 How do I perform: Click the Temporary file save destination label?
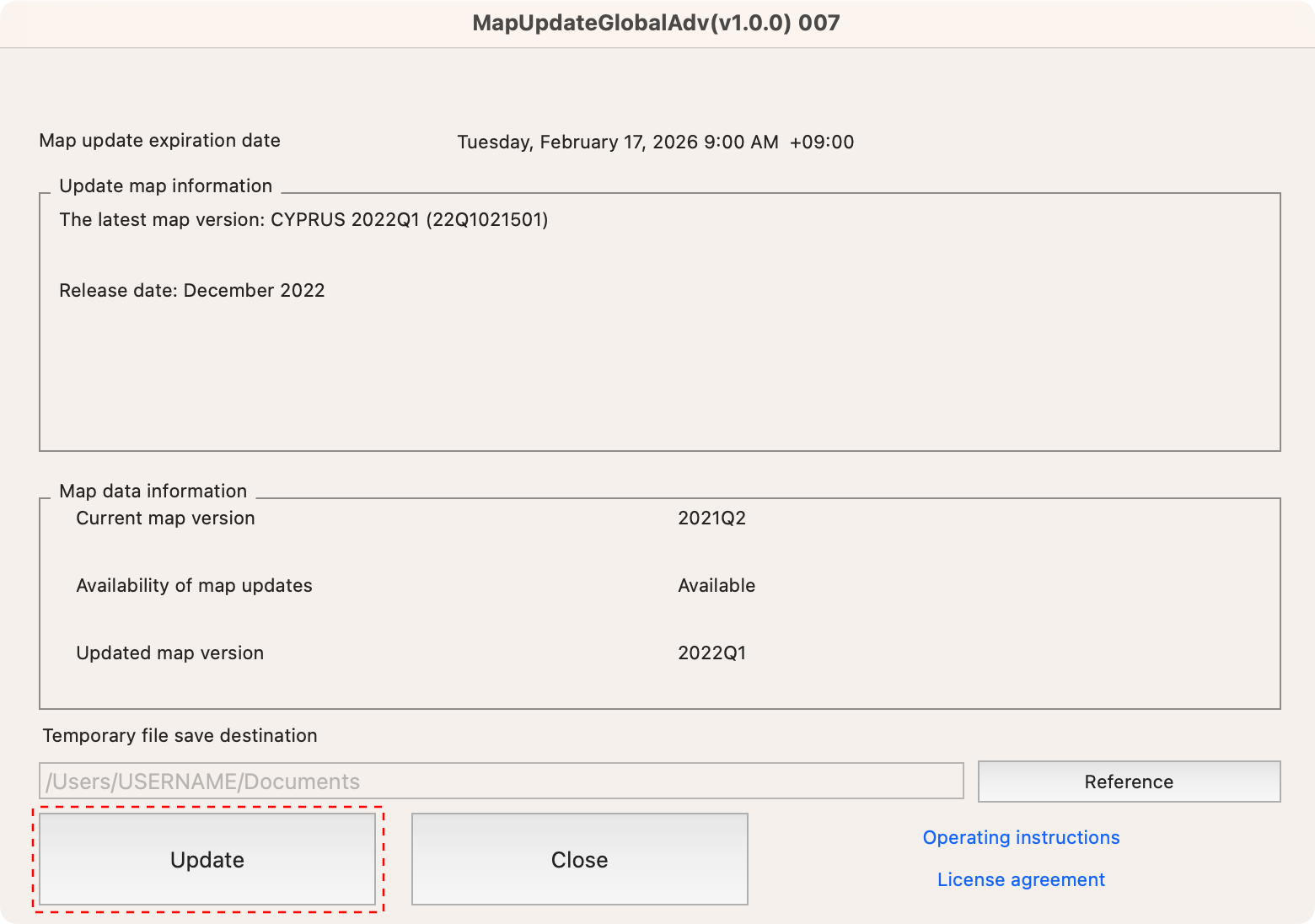[180, 736]
